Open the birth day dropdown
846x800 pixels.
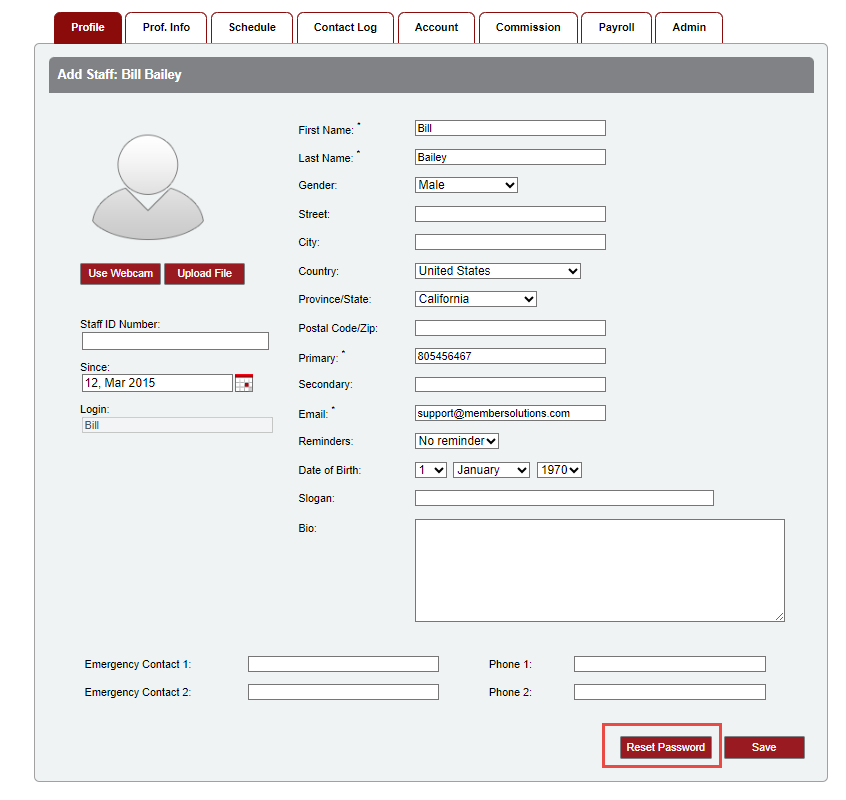pos(431,470)
